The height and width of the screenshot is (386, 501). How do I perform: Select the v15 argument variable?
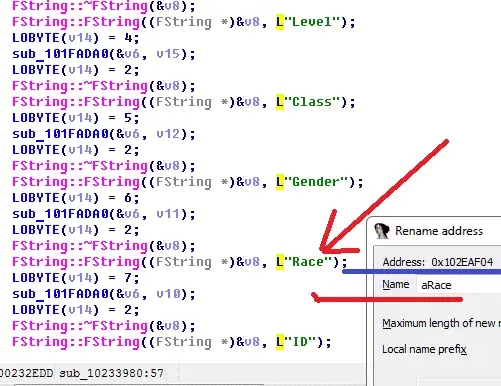click(x=168, y=54)
